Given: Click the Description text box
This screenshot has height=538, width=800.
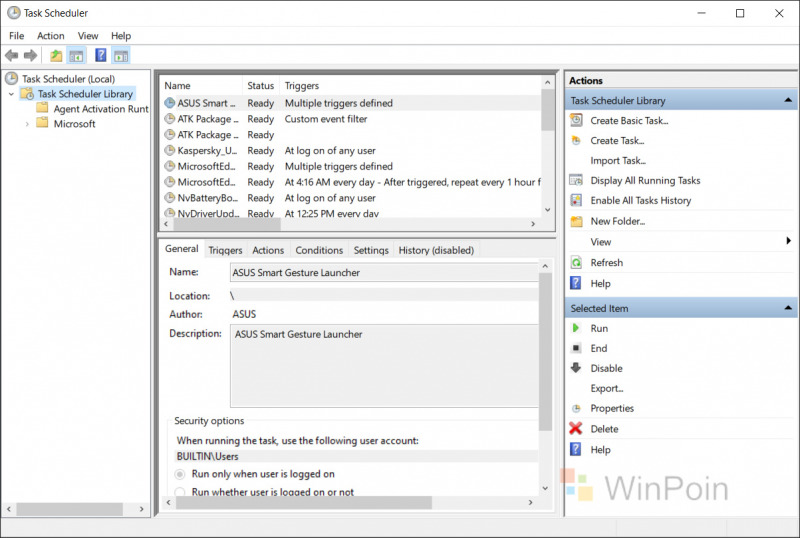Looking at the screenshot, I should tap(384, 365).
